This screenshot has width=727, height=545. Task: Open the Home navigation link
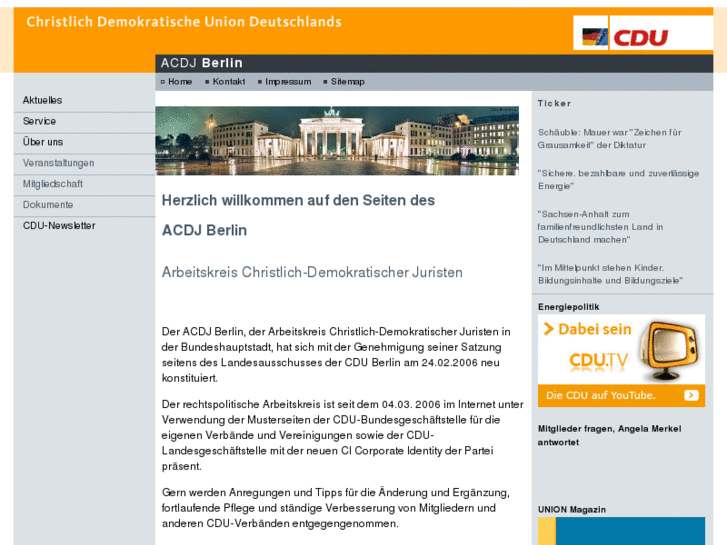(180, 82)
